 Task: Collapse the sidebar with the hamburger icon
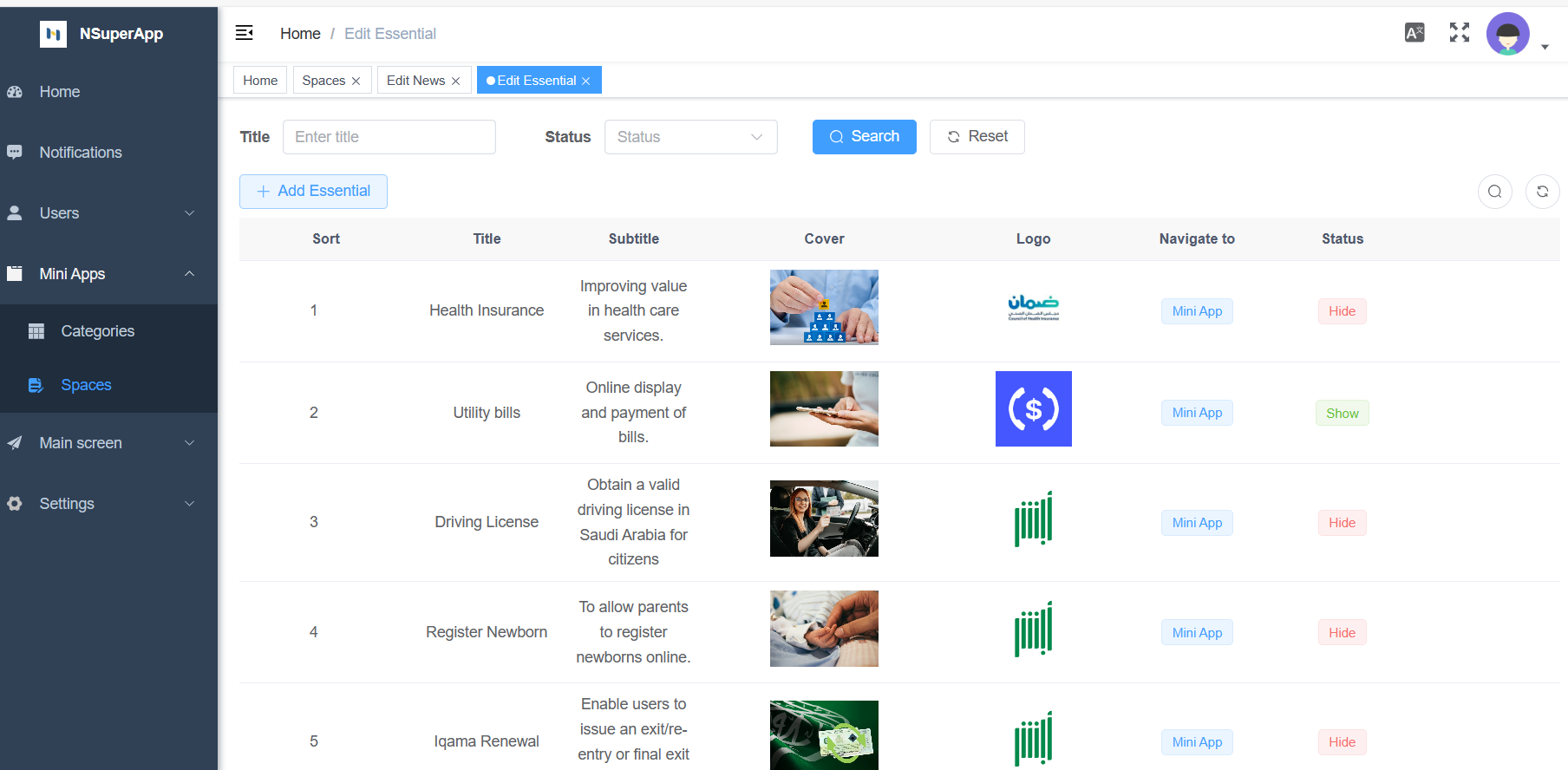[245, 33]
